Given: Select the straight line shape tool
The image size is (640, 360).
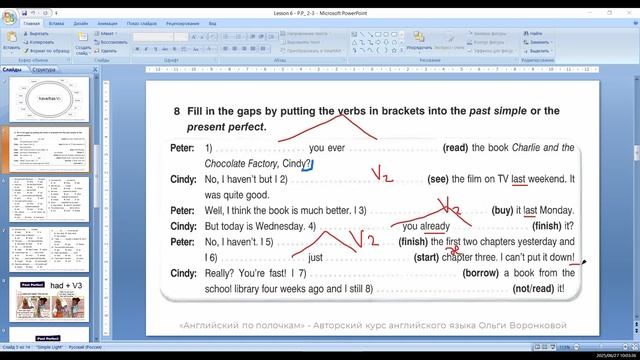Looking at the screenshot, I should pyautogui.click(x=362, y=34).
